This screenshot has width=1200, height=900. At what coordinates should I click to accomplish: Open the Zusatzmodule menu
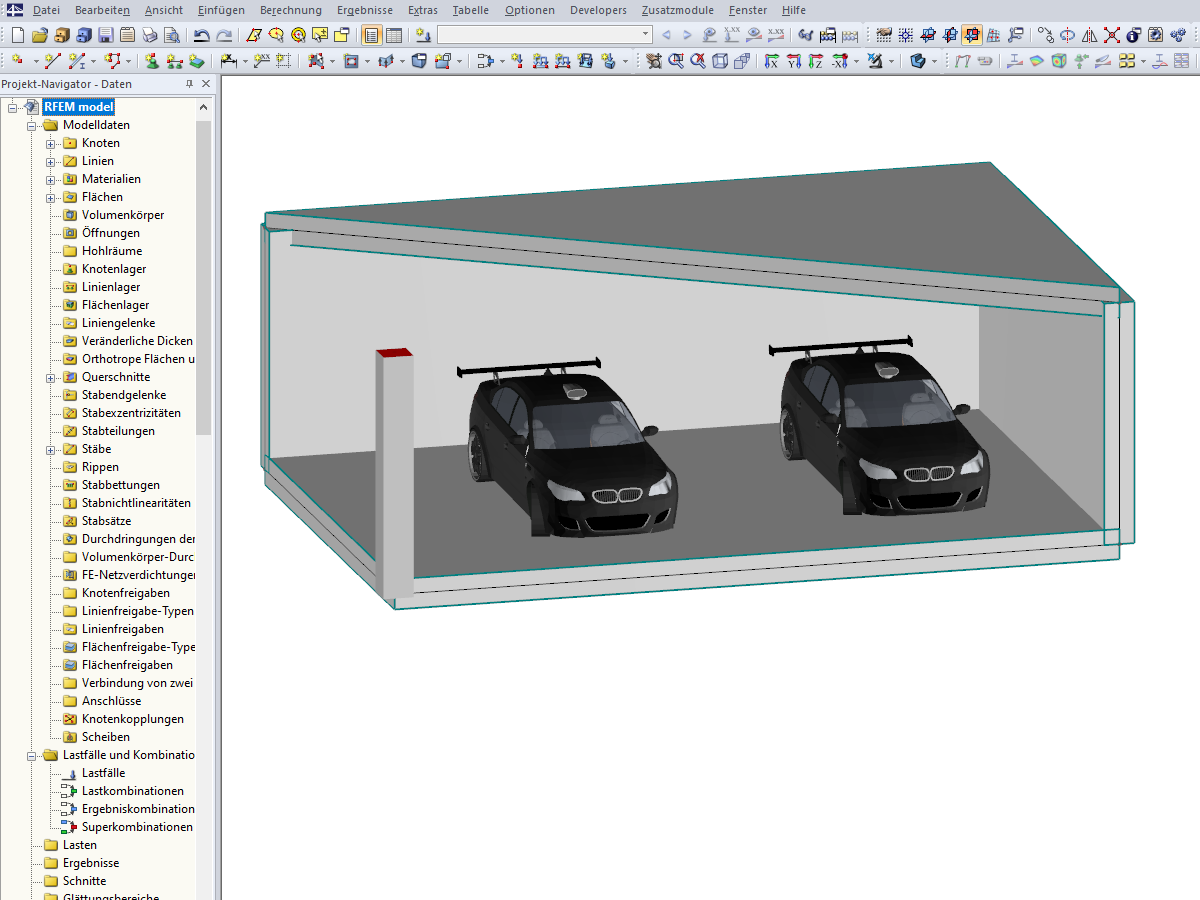(679, 10)
